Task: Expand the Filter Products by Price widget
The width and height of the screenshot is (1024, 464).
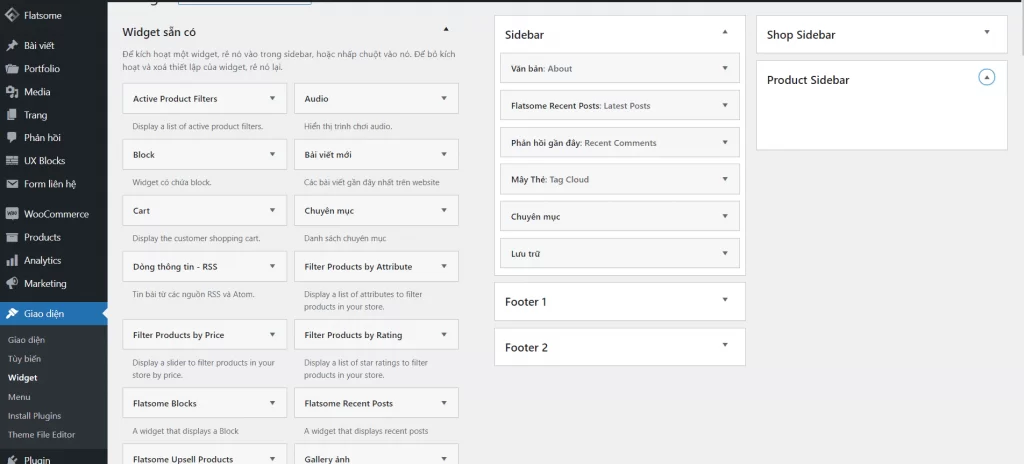Action: point(272,334)
